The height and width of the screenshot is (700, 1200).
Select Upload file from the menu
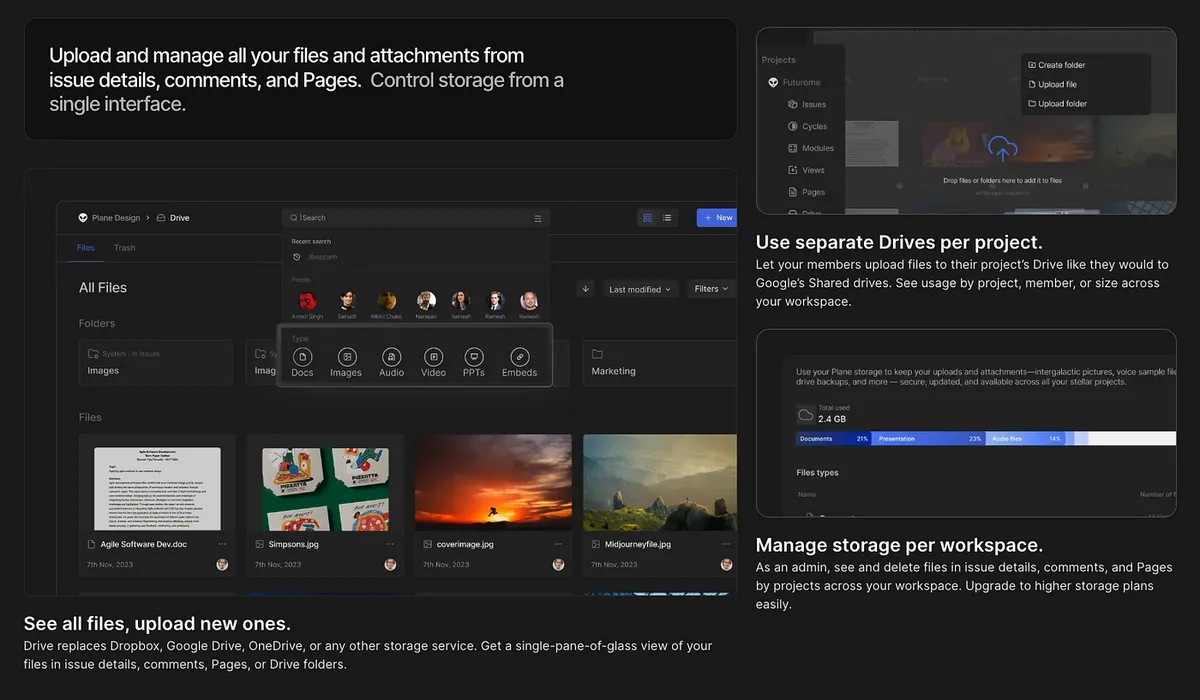(1057, 84)
